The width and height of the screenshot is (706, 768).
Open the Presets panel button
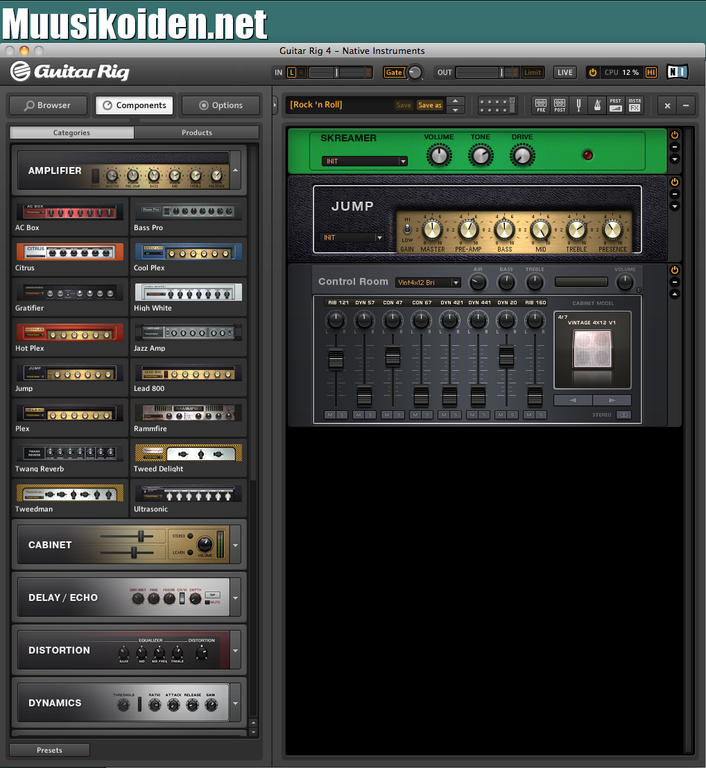point(49,750)
